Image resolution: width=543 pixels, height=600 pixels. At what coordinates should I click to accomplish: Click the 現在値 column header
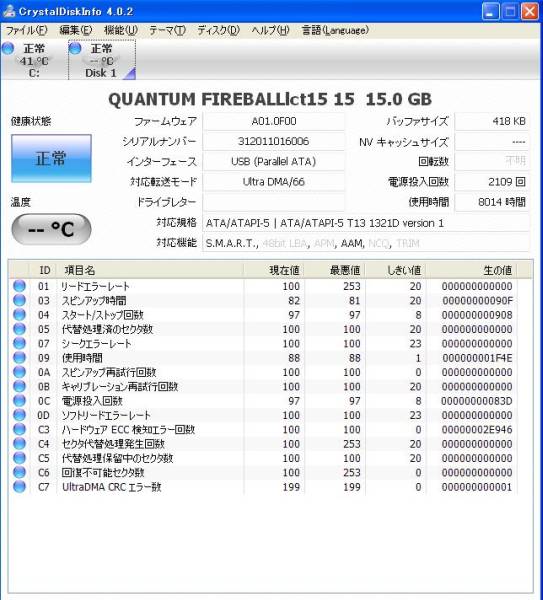[x=274, y=270]
